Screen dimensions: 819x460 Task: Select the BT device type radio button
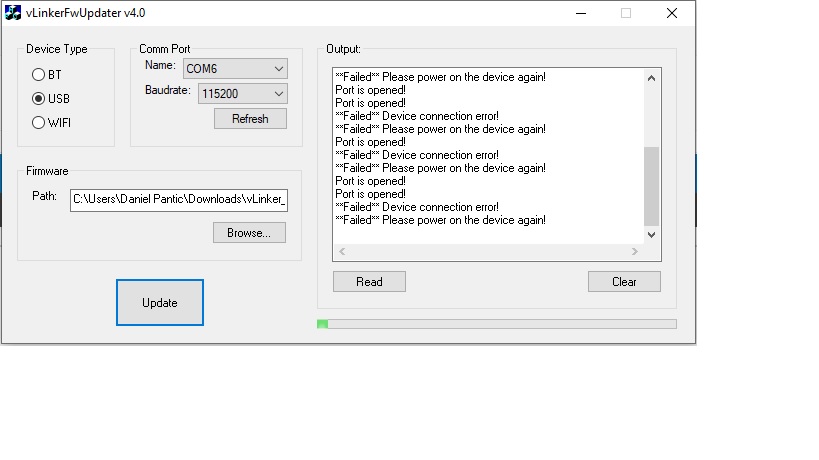39,75
